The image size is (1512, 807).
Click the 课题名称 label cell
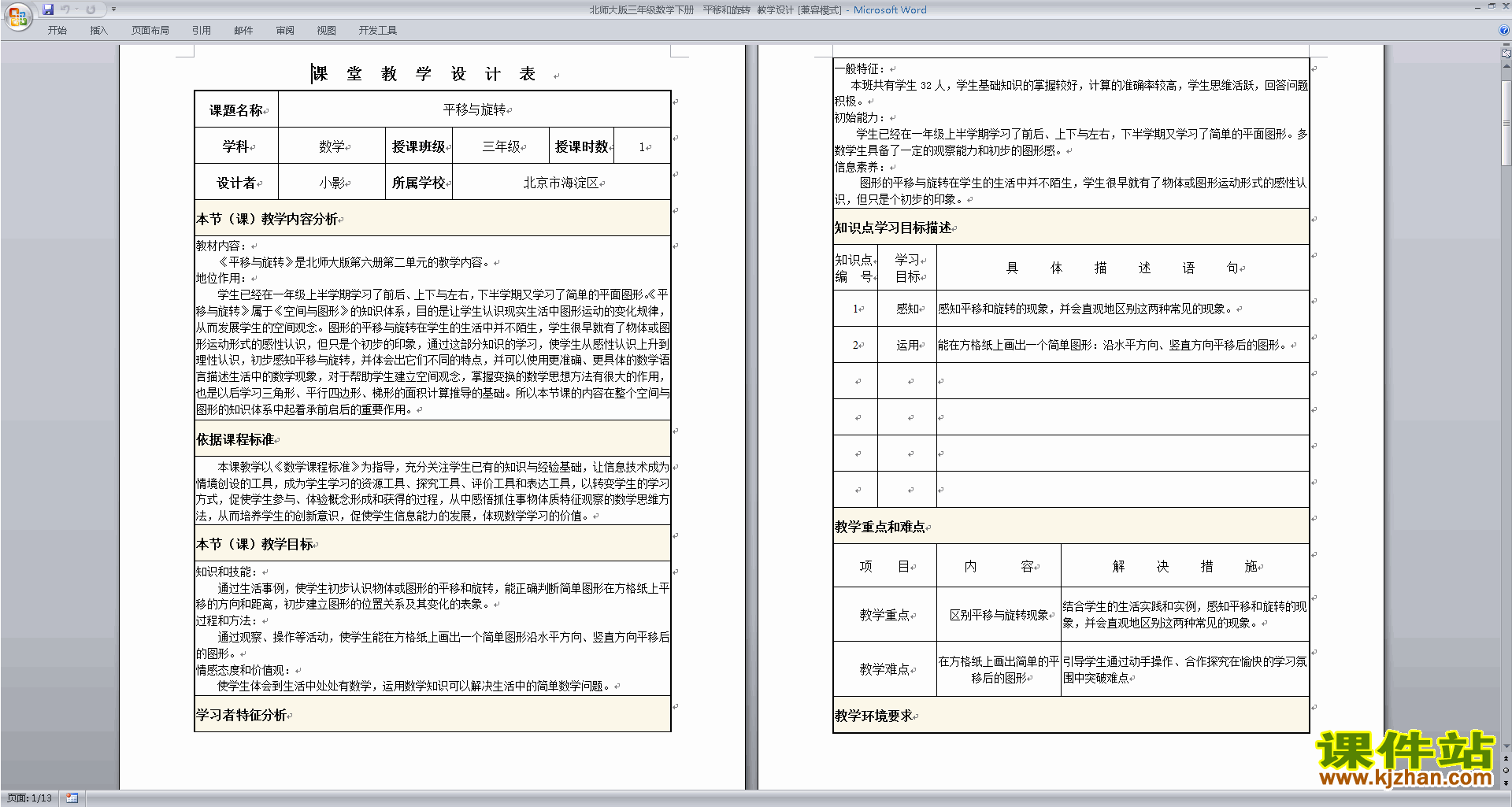236,110
